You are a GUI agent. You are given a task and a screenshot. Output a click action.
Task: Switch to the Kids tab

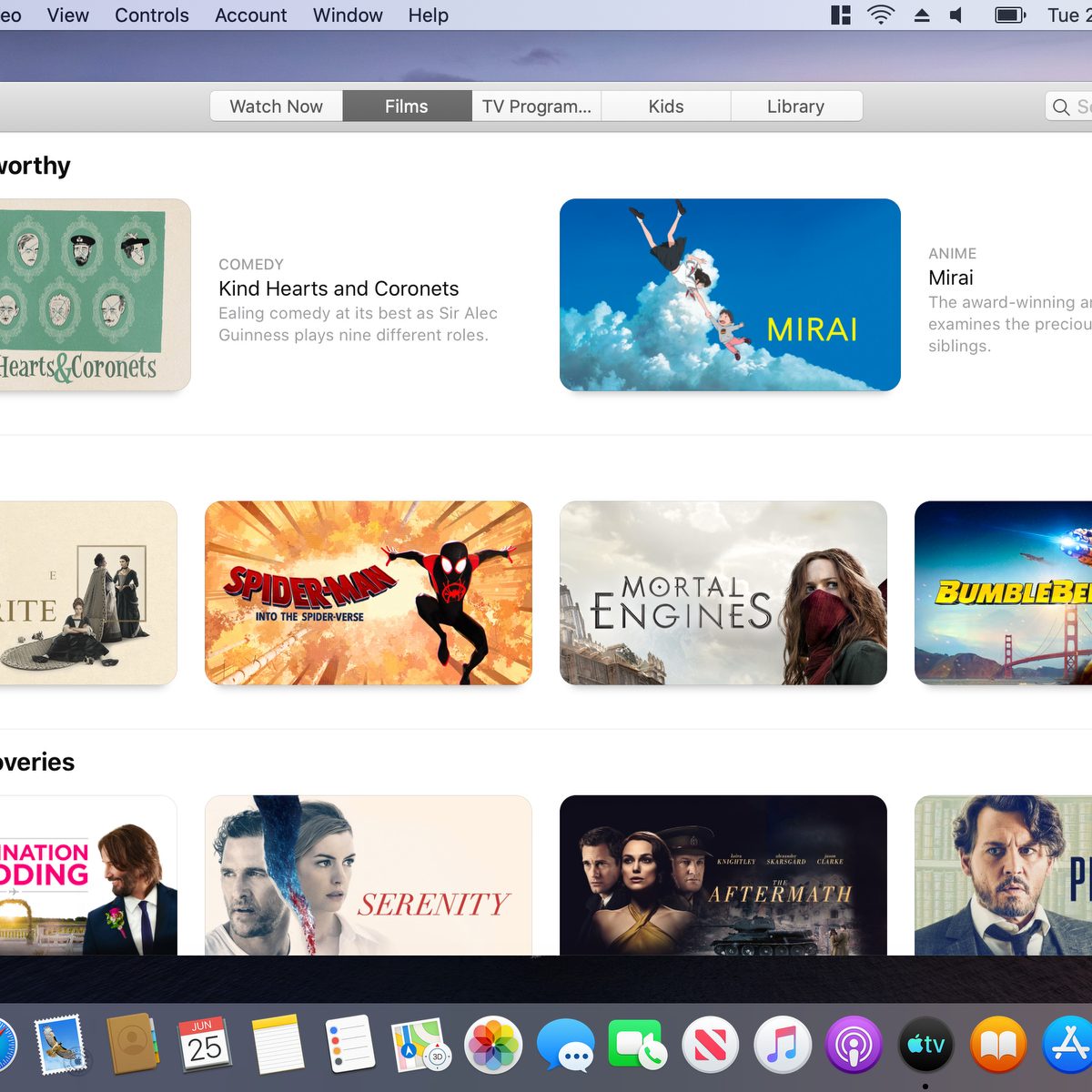(666, 106)
